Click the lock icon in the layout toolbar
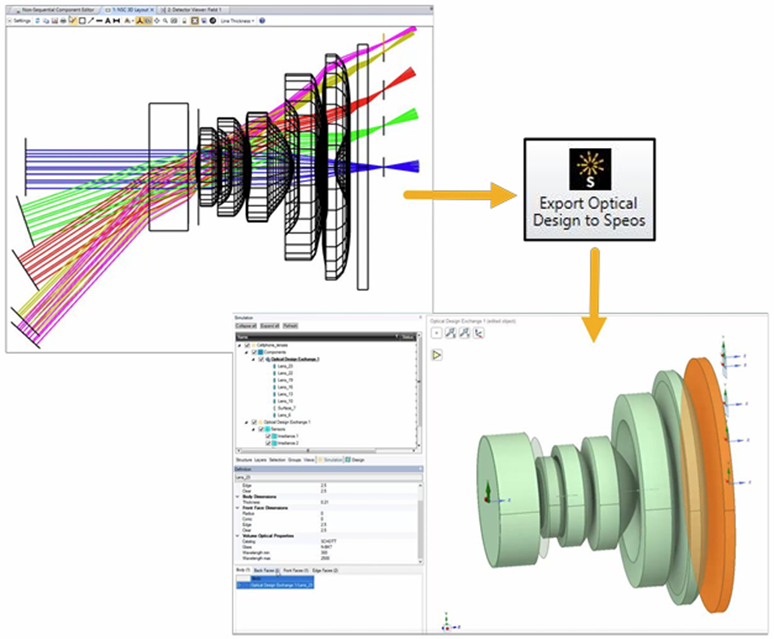Viewport: 774px width, 639px height. click(184, 21)
